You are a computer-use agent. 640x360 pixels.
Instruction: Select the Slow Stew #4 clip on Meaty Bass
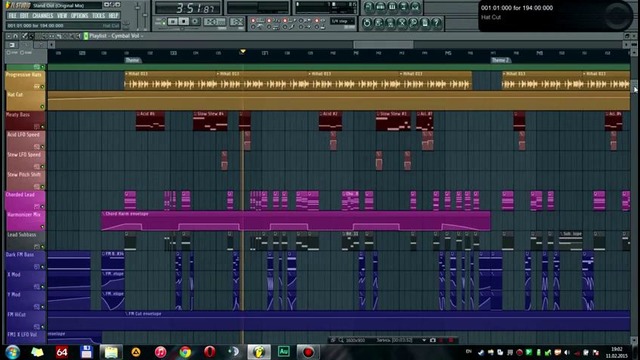click(210, 121)
